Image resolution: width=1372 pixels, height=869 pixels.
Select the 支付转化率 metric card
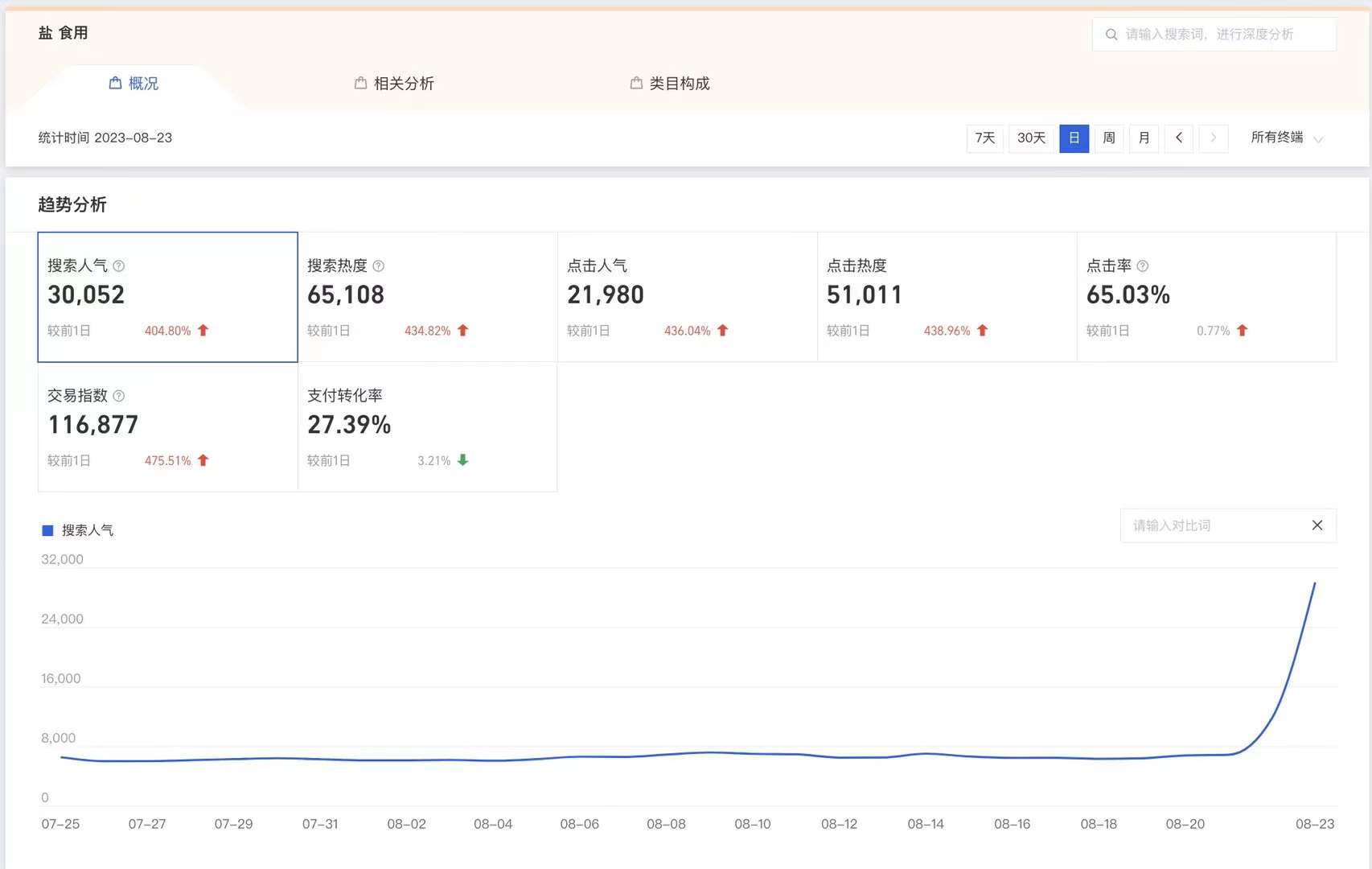click(x=428, y=427)
